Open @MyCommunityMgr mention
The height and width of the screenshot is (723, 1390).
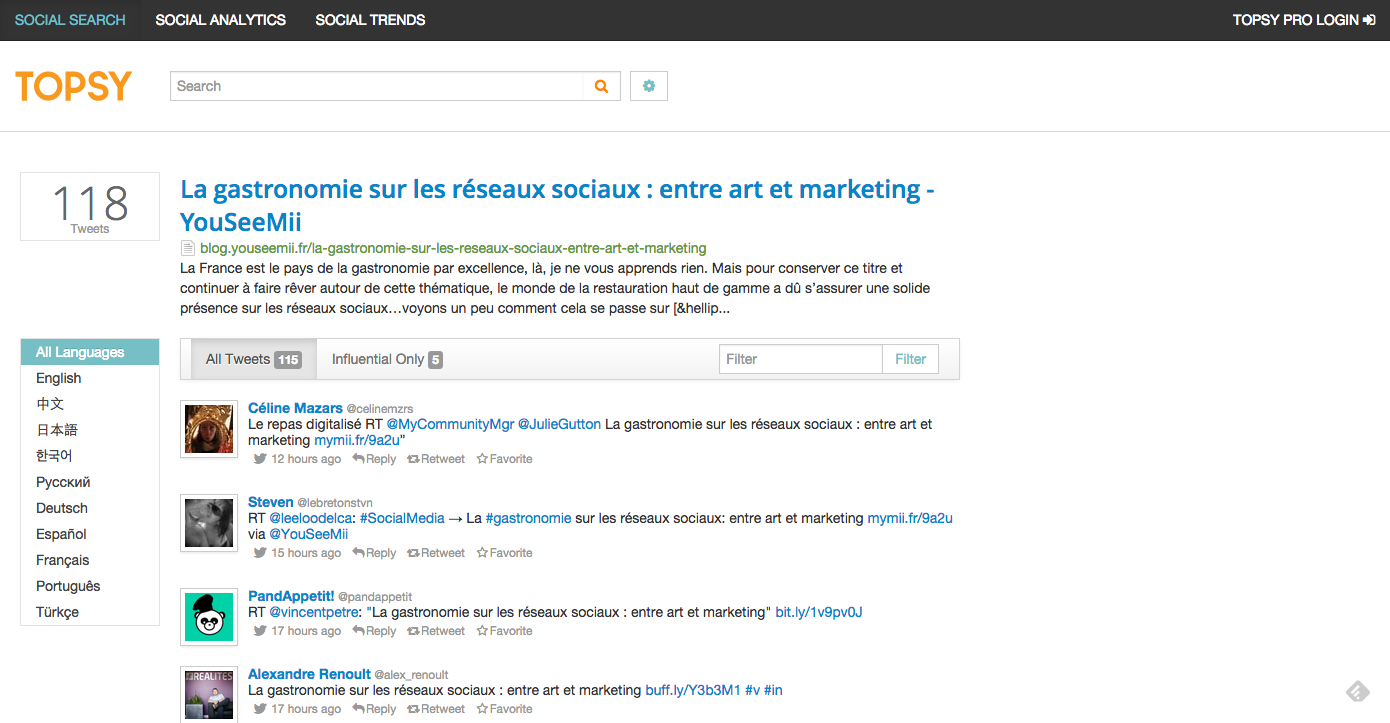450,424
